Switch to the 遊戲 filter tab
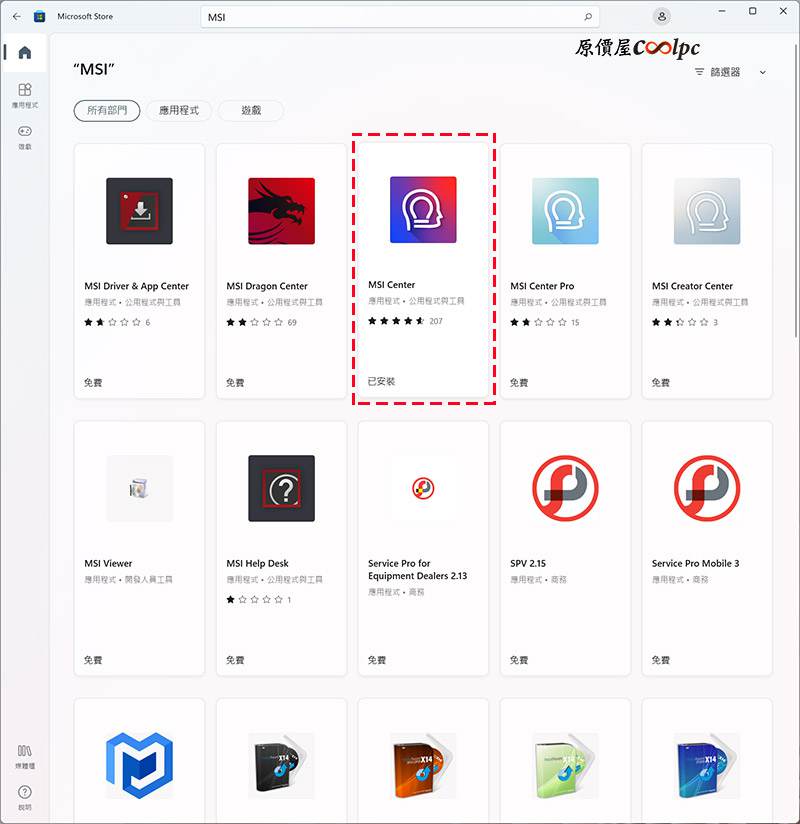800x824 pixels. pyautogui.click(x=249, y=110)
